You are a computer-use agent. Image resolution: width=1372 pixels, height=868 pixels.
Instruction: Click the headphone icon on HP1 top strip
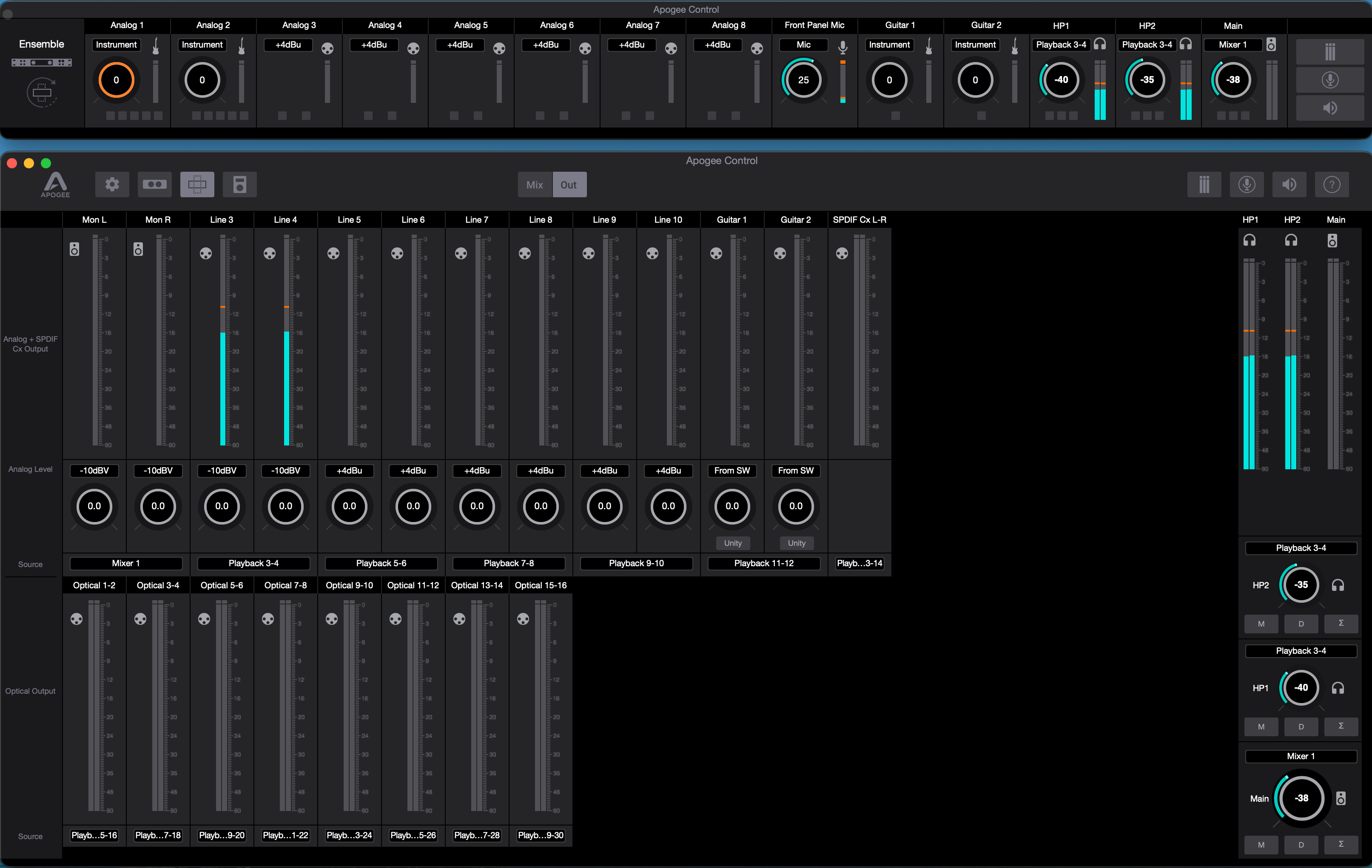click(1100, 44)
